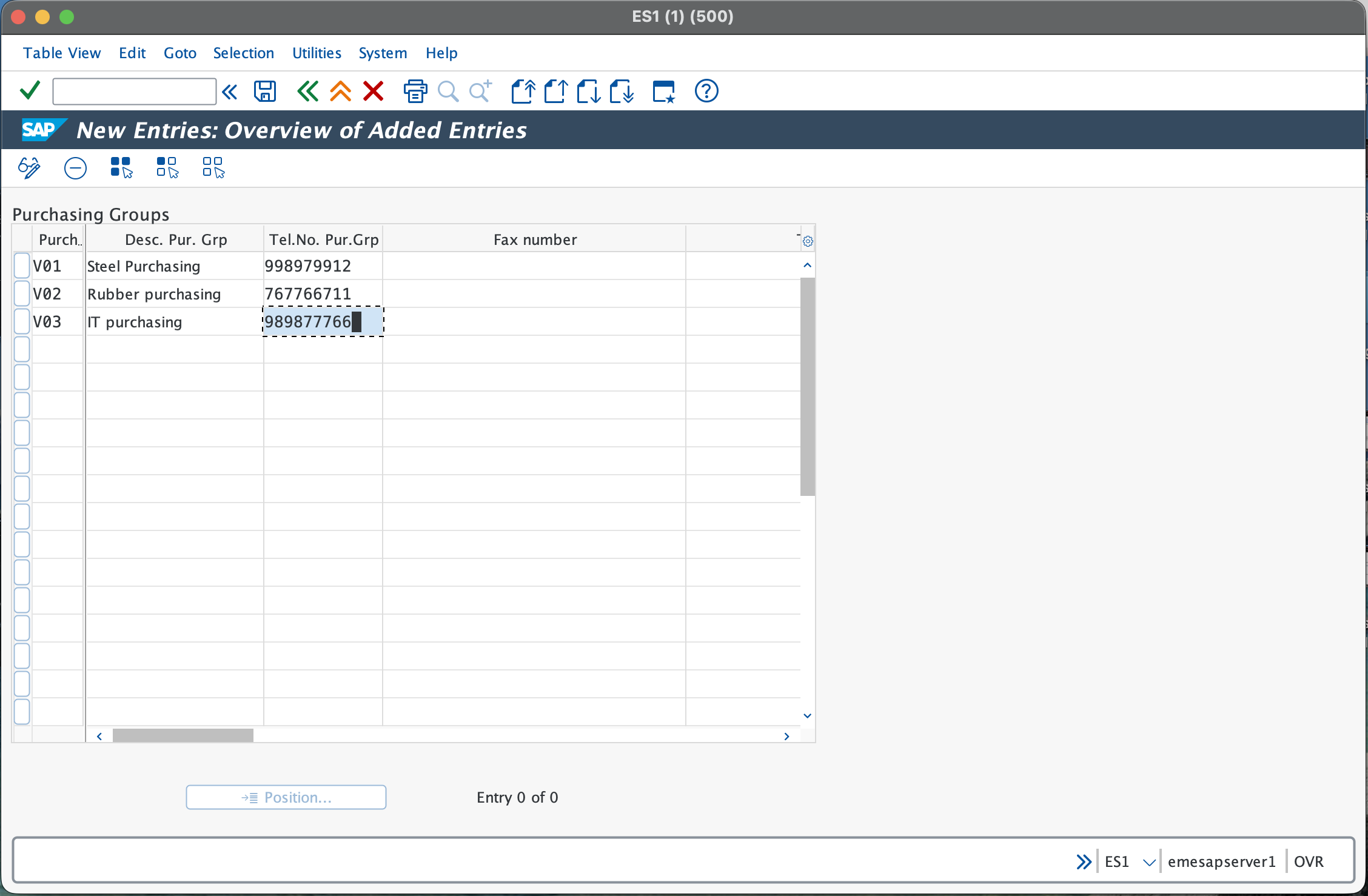Click telephone cell 998979912

323,266
